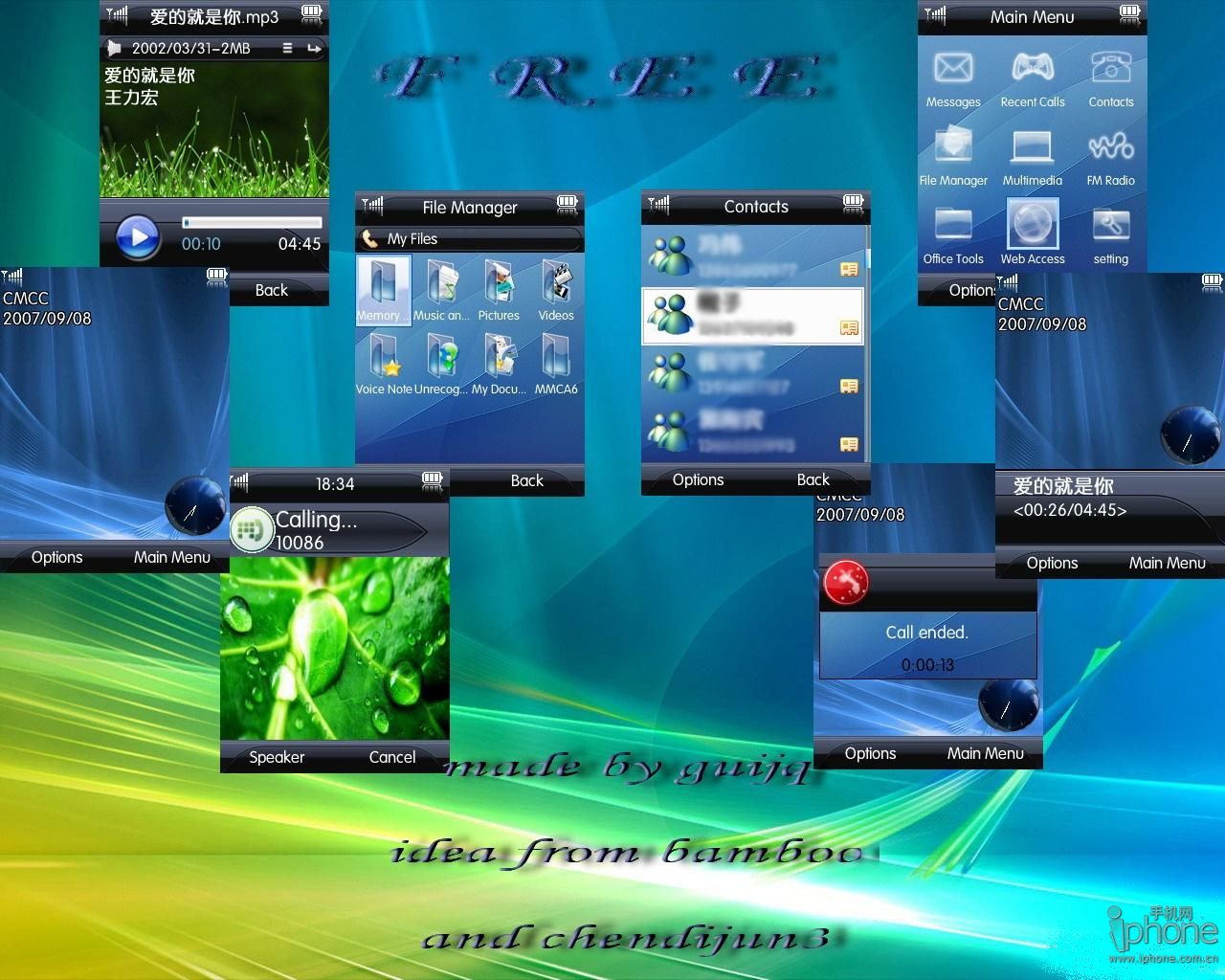This screenshot has height=980, width=1225.
Task: Click the red hang-up icon on the Call ended screen
Action: (x=846, y=582)
